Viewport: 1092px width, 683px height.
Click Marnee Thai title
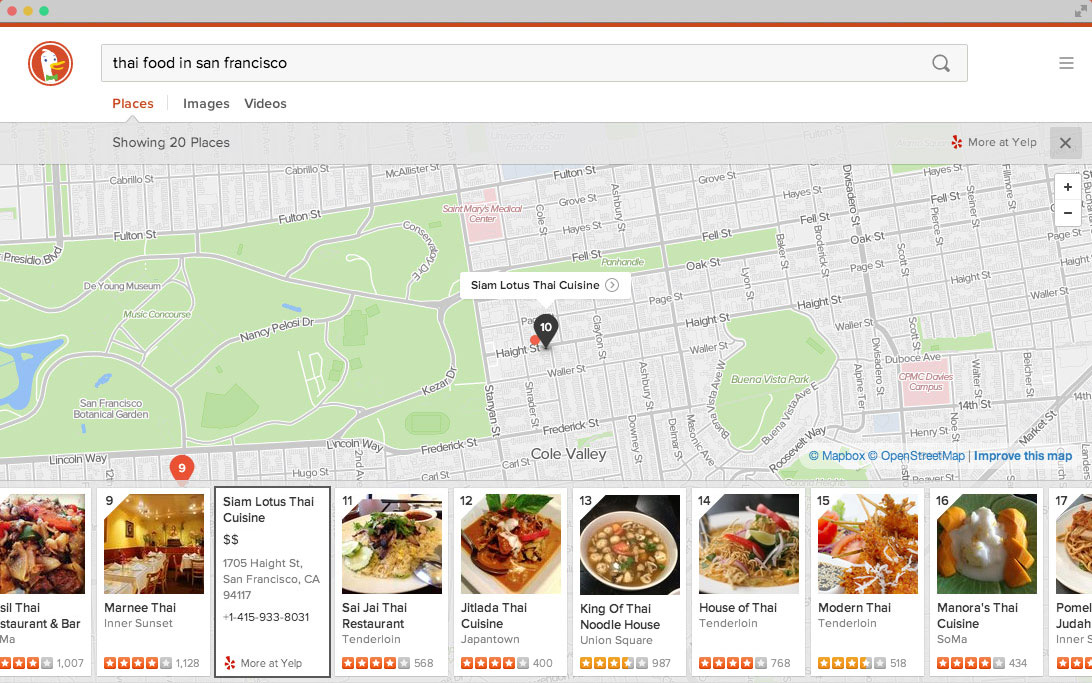click(140, 608)
